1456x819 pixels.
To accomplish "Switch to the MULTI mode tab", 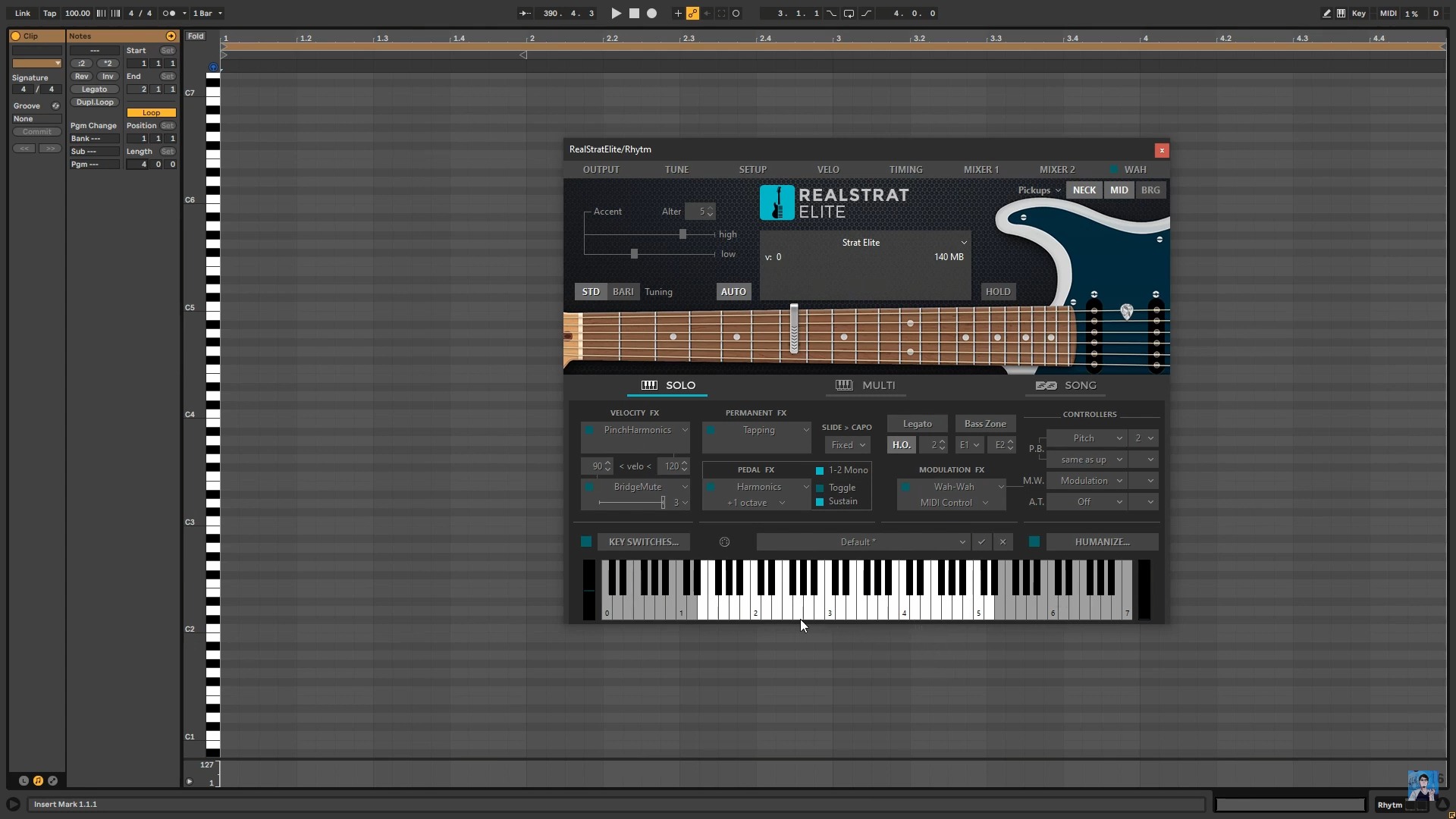I will tap(865, 385).
